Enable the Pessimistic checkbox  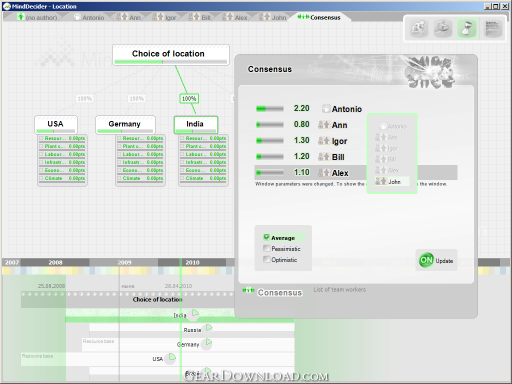pyautogui.click(x=266, y=248)
